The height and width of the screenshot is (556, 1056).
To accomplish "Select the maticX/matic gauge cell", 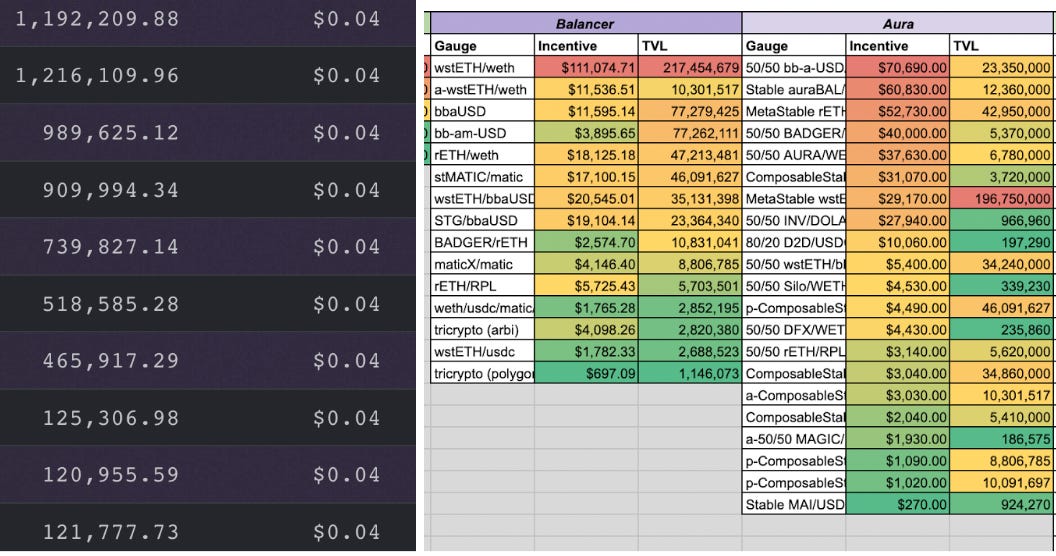I will pyautogui.click(x=482, y=265).
